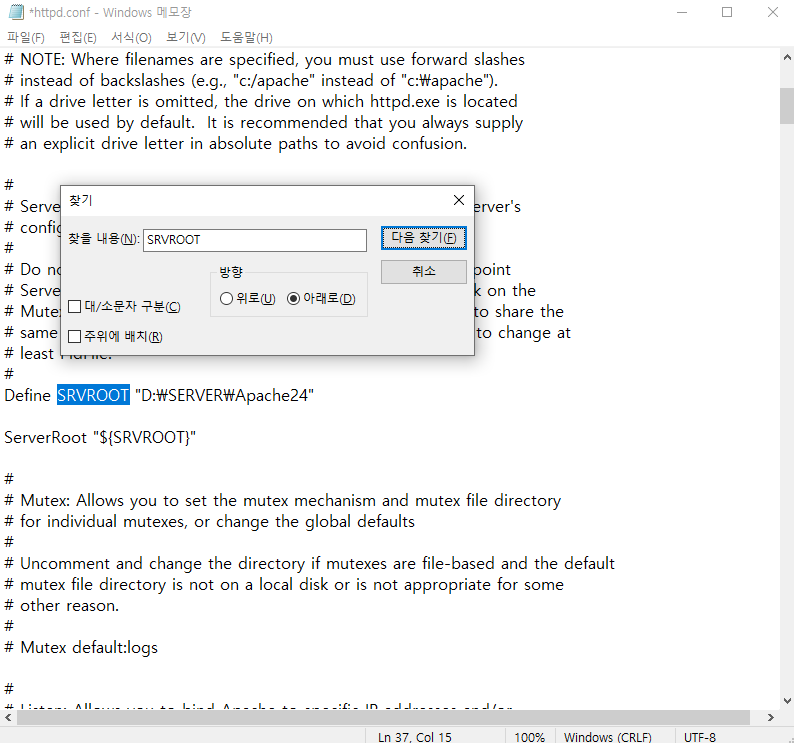Click 'Windows (CRLF)' status entry

coord(608,737)
